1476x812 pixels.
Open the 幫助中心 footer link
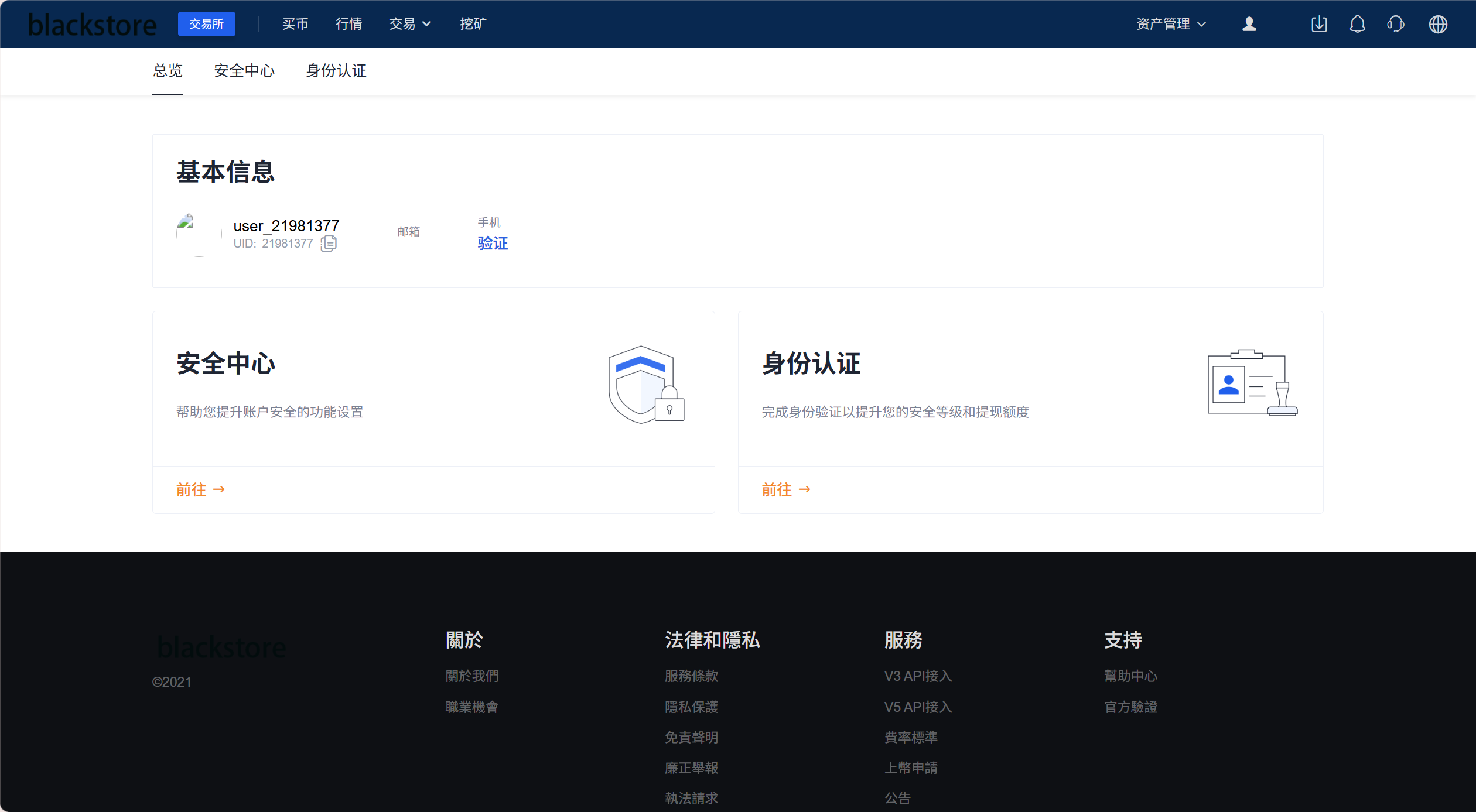point(1130,676)
